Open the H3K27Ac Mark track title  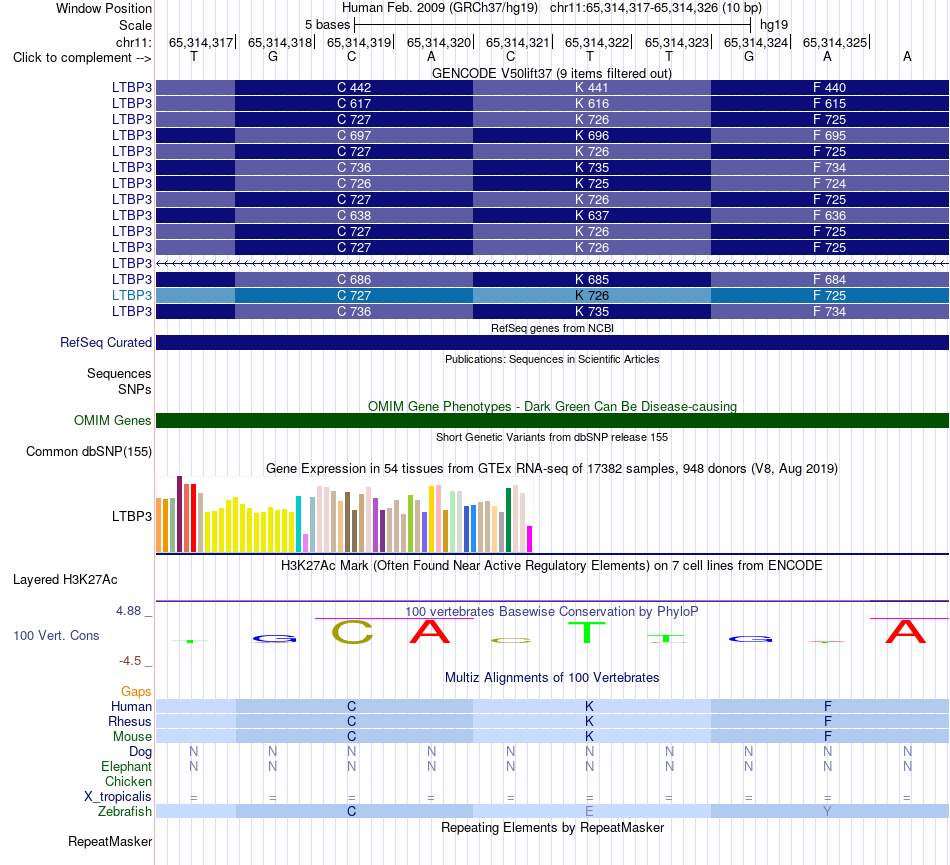click(x=552, y=566)
